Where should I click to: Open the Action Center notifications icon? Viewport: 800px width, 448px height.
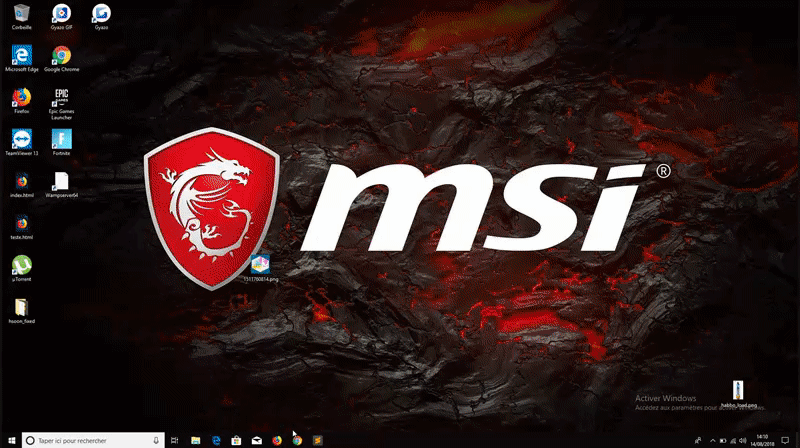(785, 440)
